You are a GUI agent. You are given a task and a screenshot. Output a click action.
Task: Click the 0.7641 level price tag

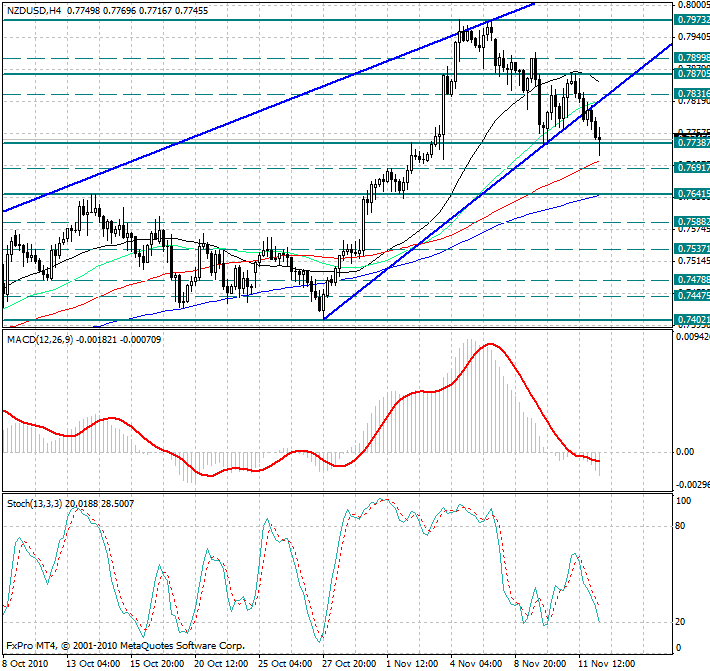692,194
